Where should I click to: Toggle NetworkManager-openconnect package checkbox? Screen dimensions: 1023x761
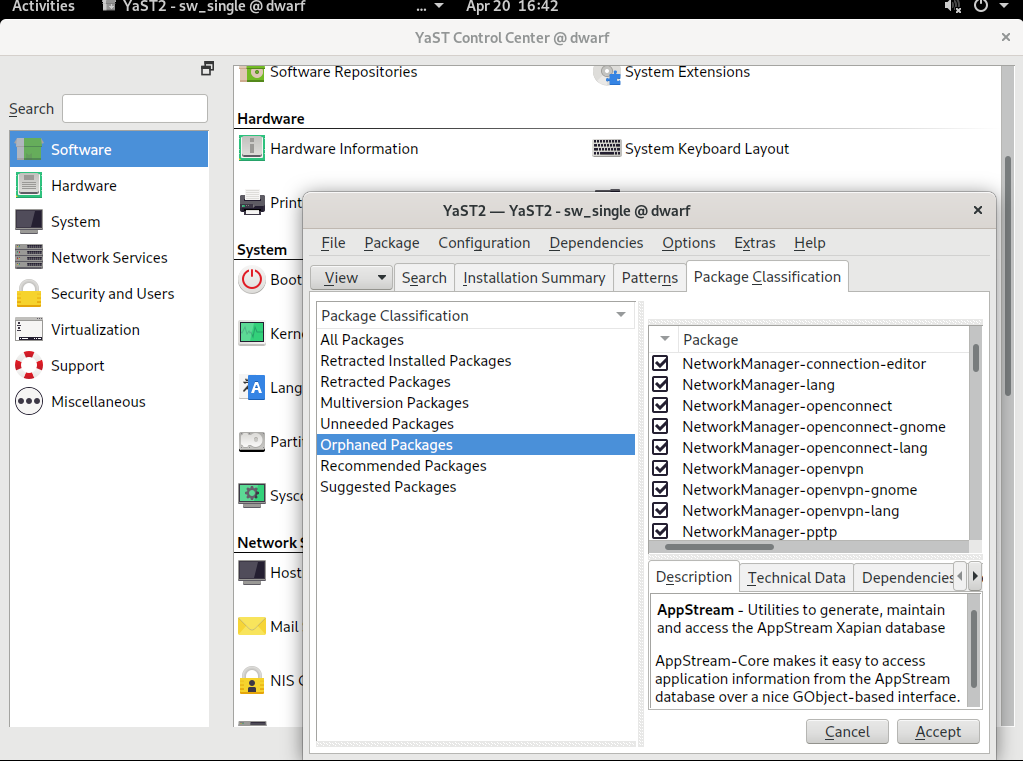(660, 405)
